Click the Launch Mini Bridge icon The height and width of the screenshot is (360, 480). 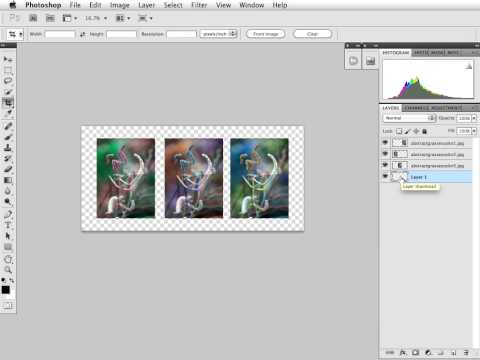point(50,18)
